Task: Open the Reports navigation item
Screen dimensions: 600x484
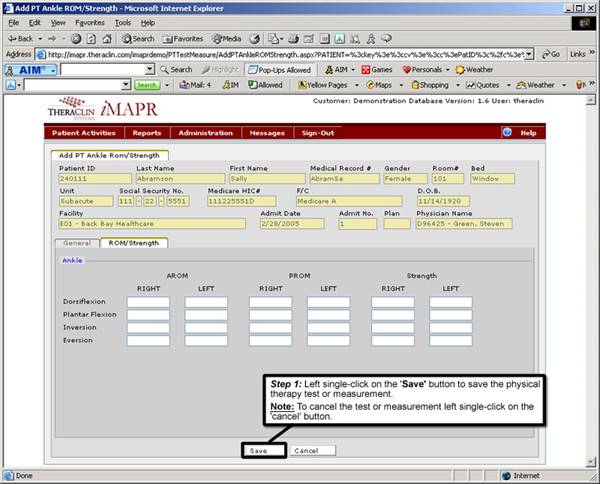Action: click(x=147, y=133)
